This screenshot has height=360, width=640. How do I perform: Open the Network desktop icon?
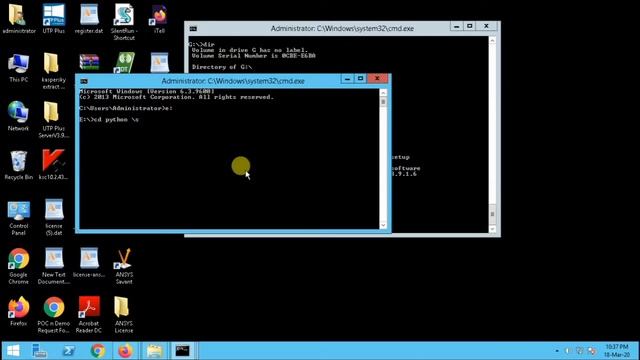[18, 116]
